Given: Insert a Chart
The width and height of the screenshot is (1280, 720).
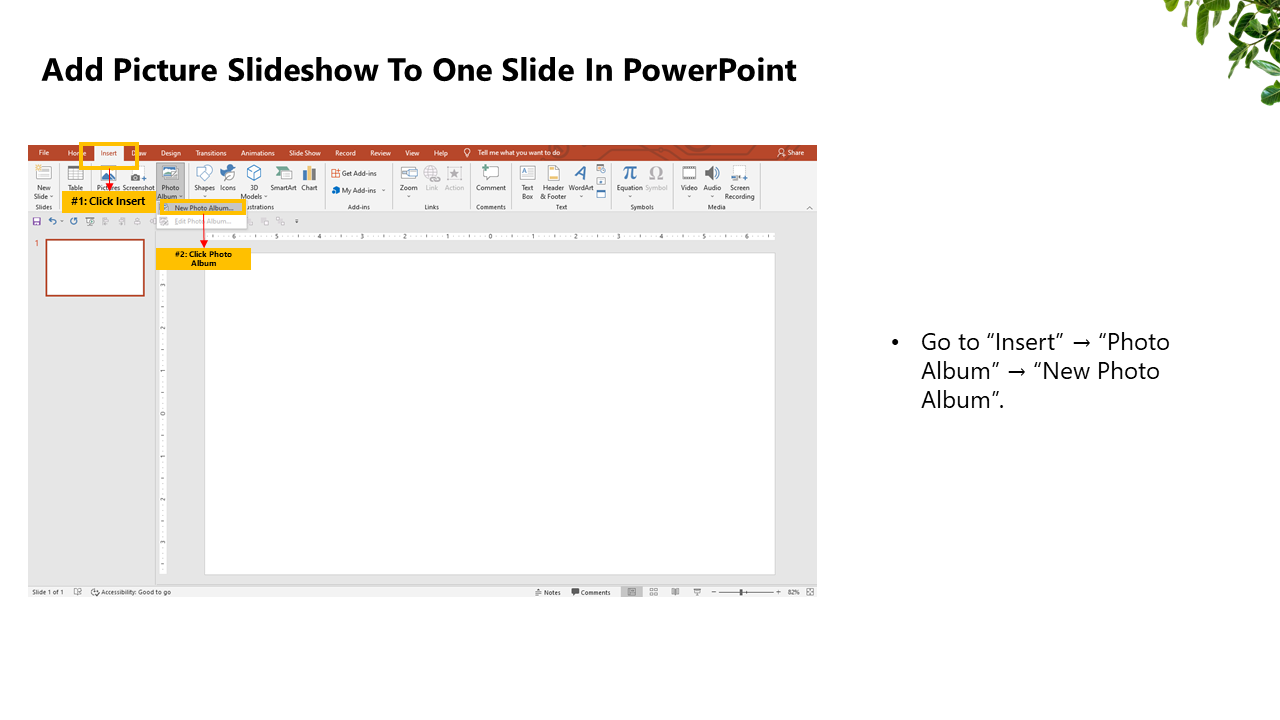Looking at the screenshot, I should point(309,179).
